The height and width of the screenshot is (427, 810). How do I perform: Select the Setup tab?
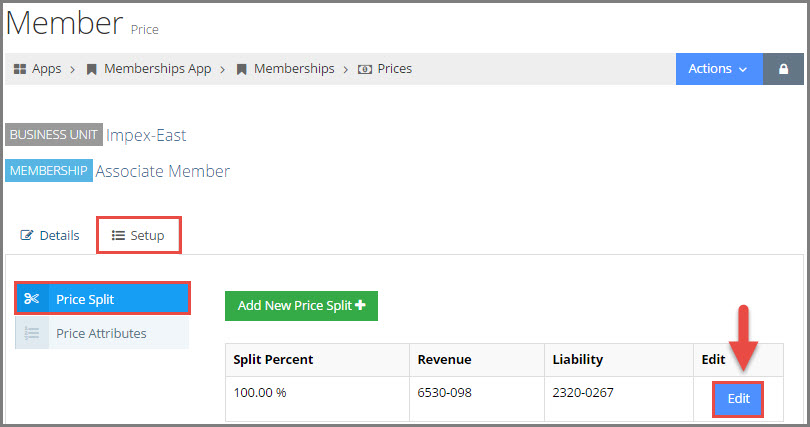tap(138, 235)
